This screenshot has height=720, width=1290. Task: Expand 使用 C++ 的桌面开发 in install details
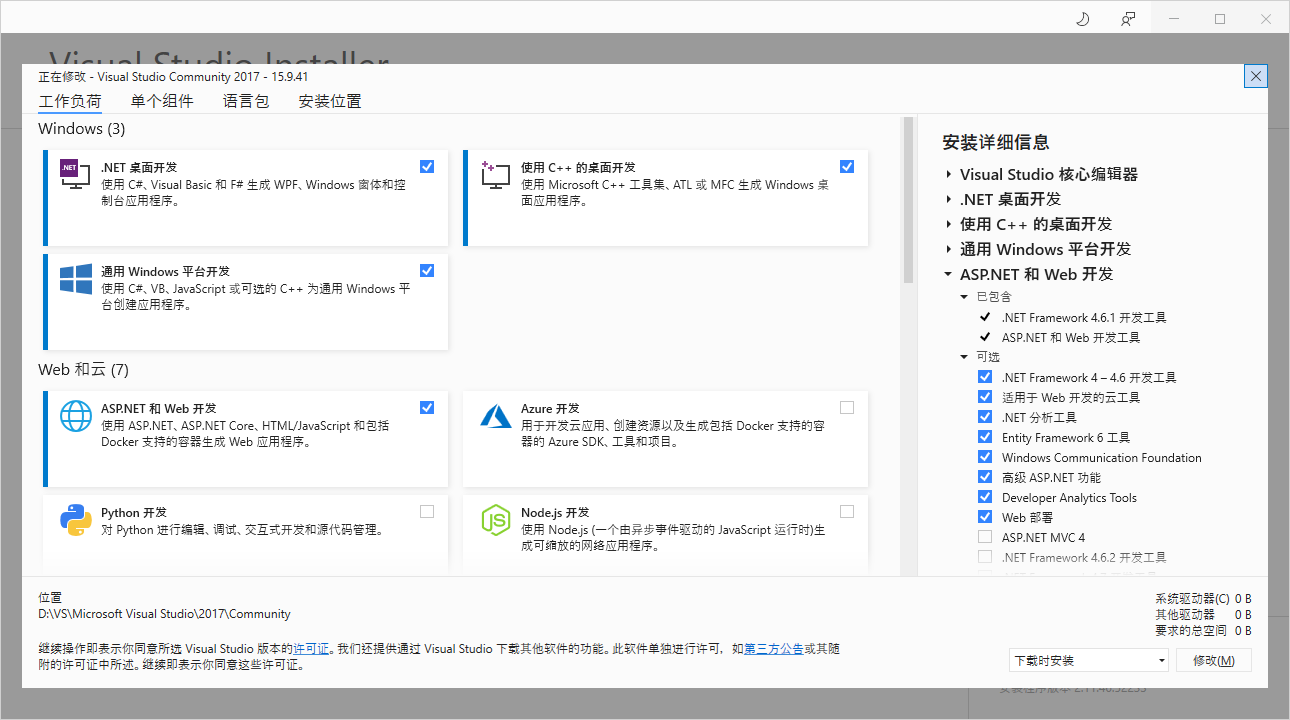click(x=948, y=225)
